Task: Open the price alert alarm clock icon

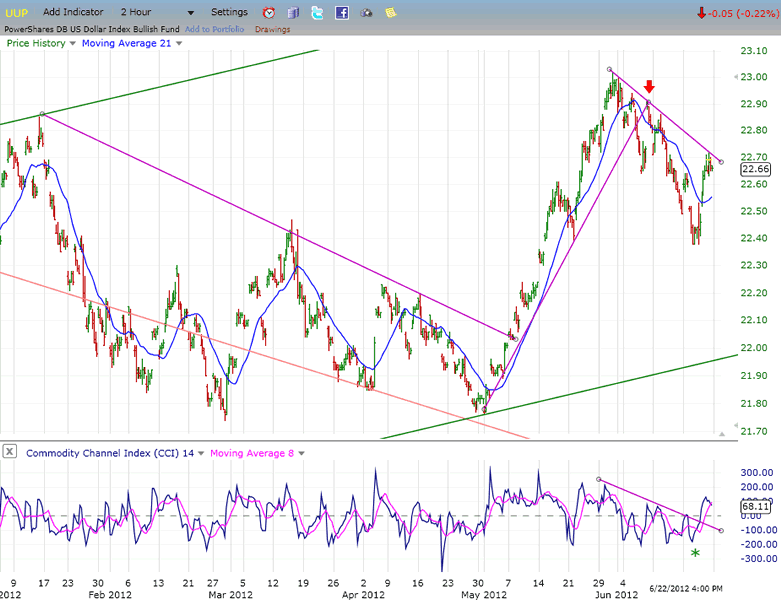Action: 268,13
